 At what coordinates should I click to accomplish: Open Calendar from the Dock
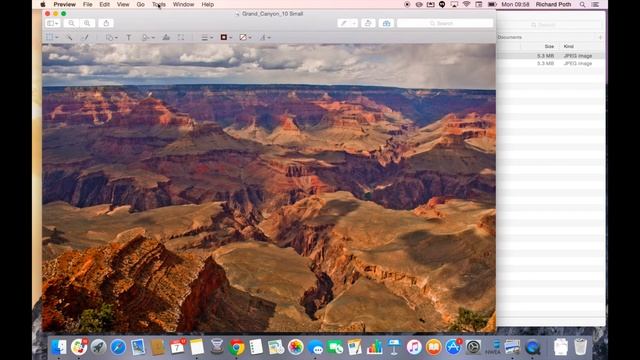177,347
